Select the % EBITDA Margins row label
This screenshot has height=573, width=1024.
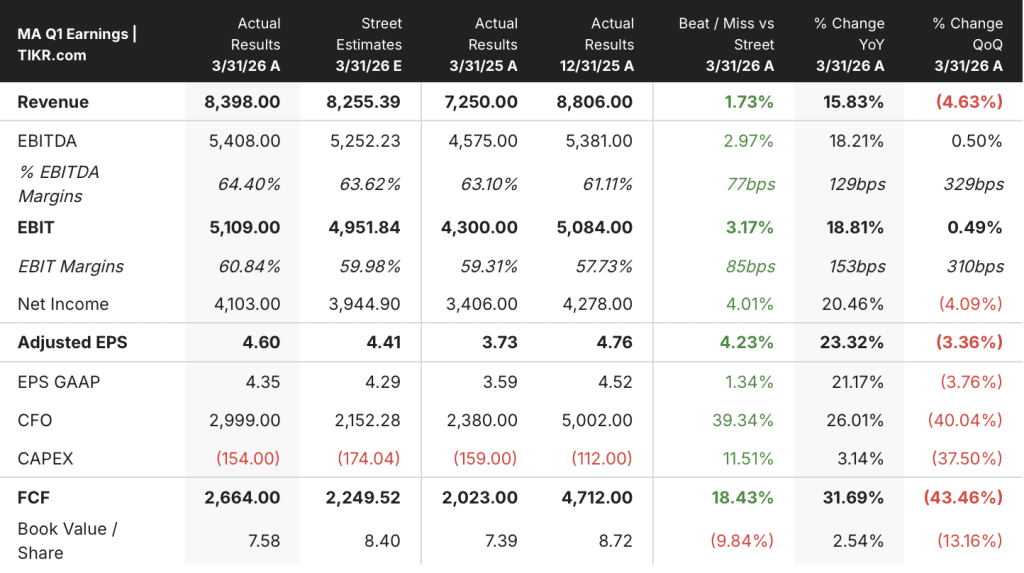(58, 184)
